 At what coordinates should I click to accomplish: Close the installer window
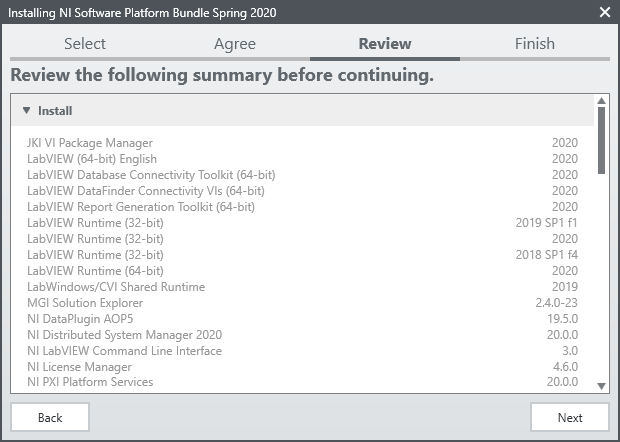tap(605, 12)
